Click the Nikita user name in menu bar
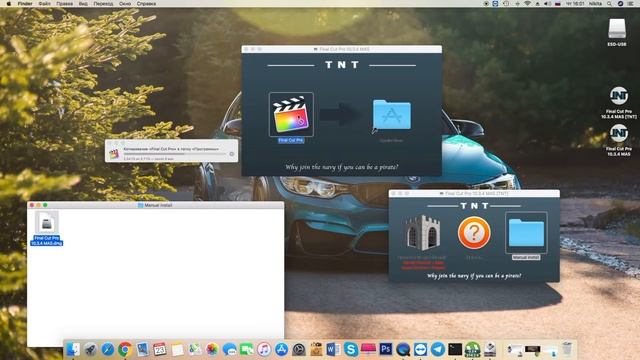The width and height of the screenshot is (640, 360). 595,4
